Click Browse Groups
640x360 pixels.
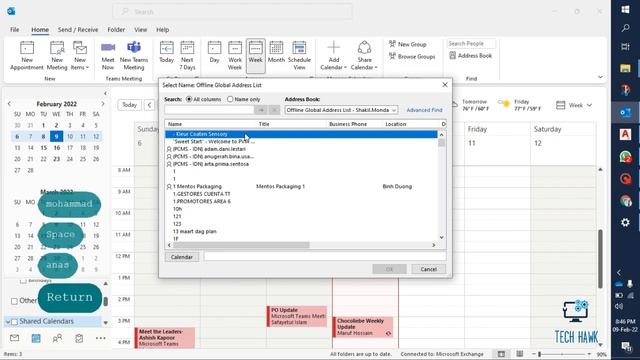412,56
